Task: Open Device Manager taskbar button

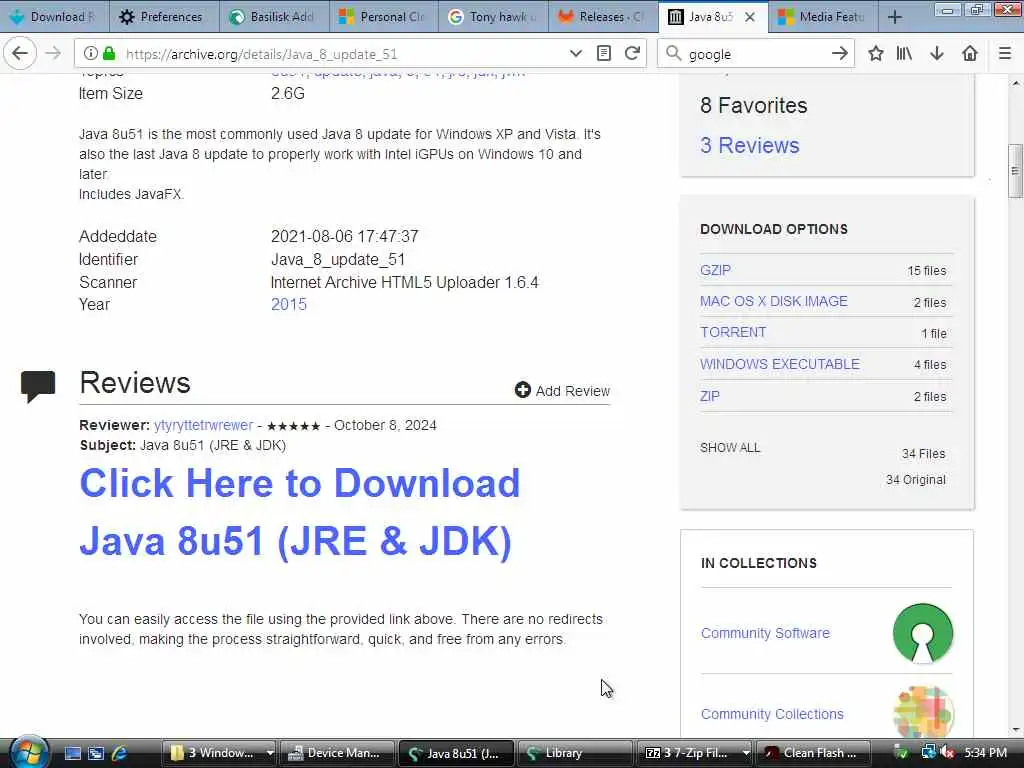Action: click(x=338, y=753)
